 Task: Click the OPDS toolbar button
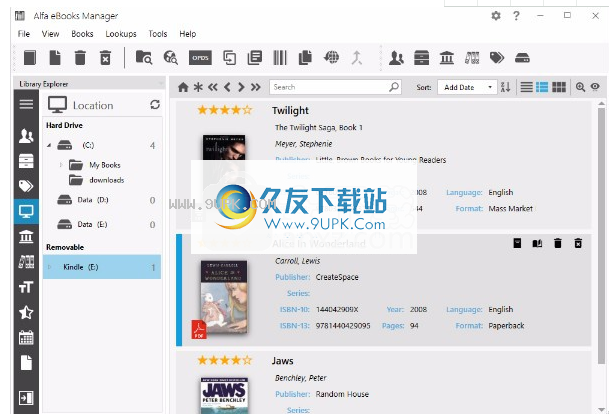[200, 58]
